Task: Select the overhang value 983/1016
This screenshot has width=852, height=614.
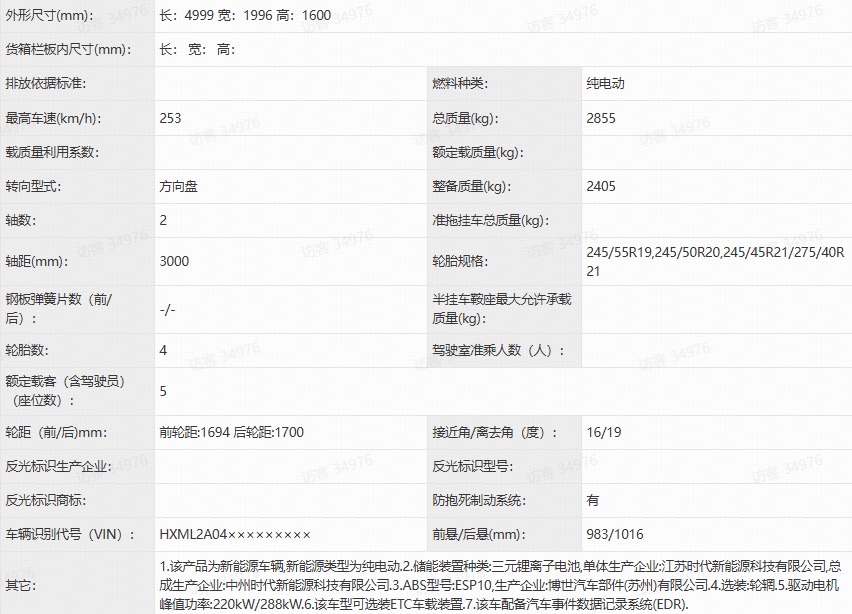Action: coord(615,535)
